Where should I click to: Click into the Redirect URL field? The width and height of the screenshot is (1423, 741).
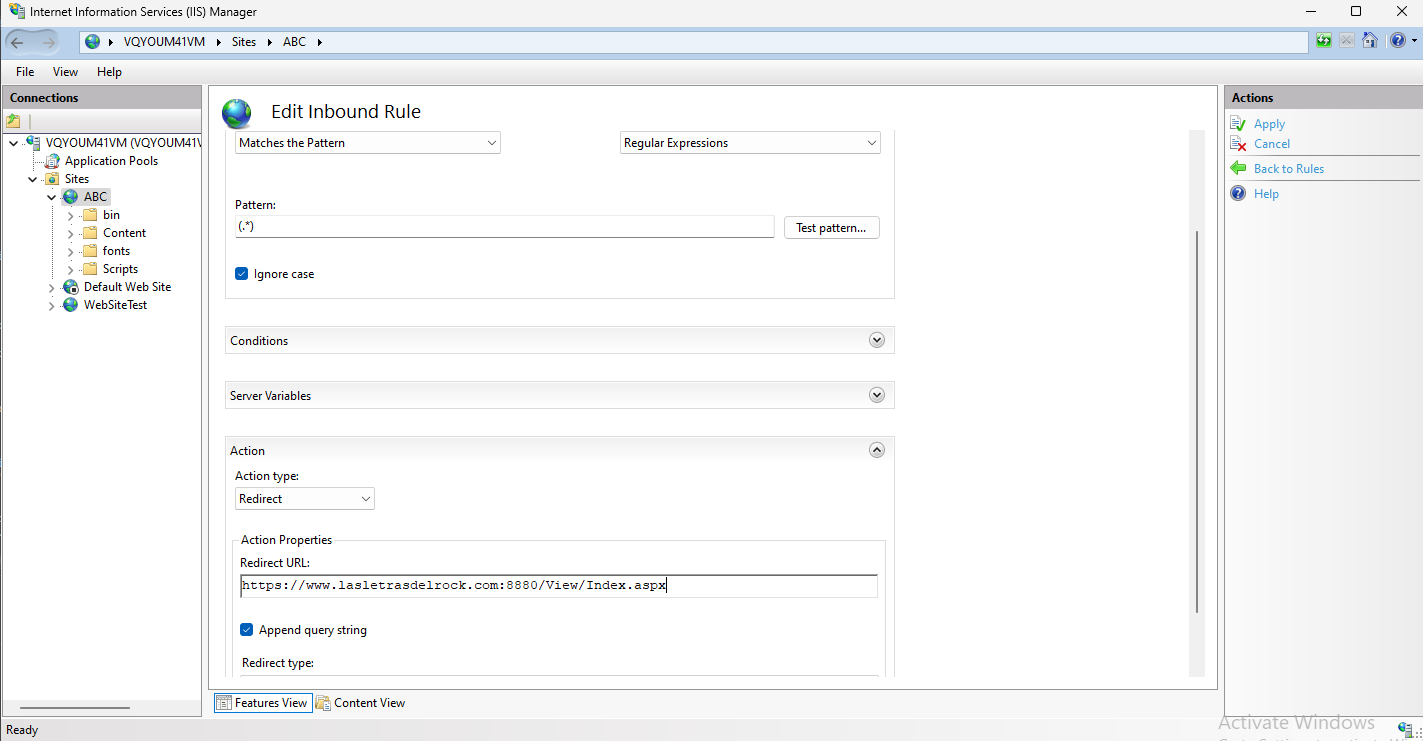[558, 586]
